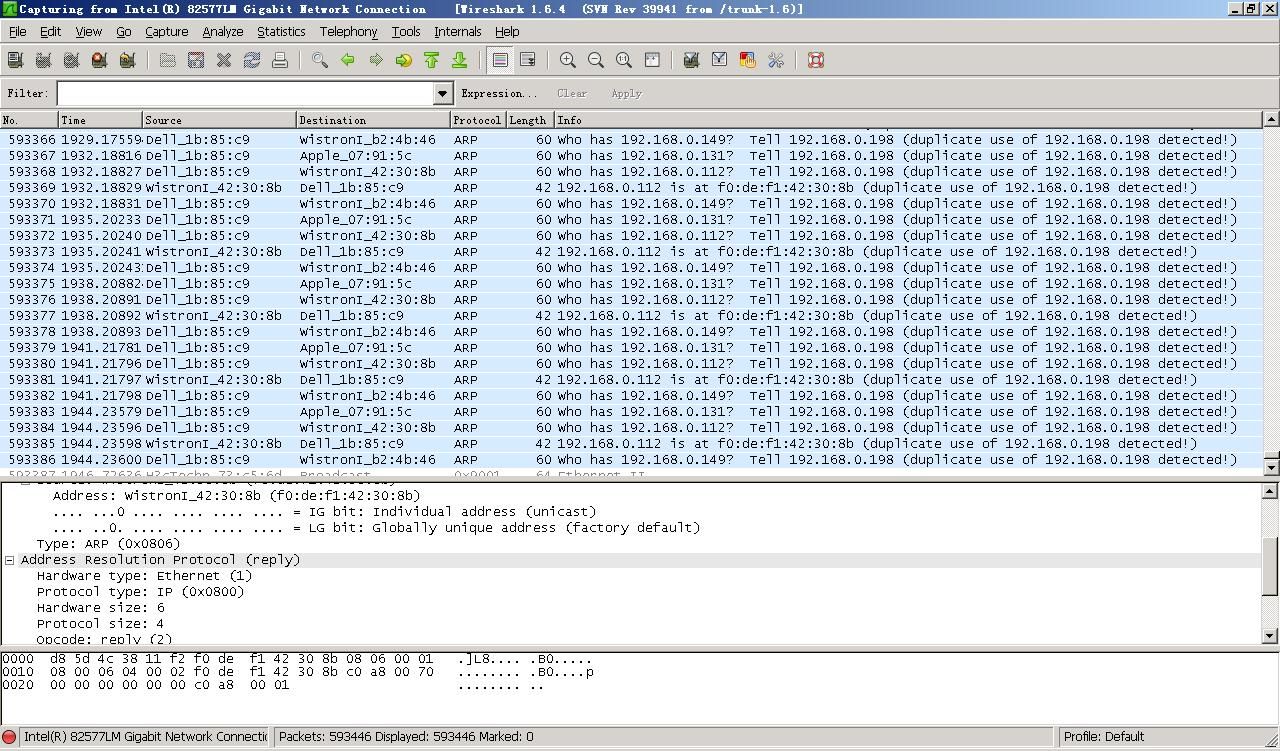The height and width of the screenshot is (751, 1280).
Task: Sort packets by the Protocol column header
Action: [477, 120]
